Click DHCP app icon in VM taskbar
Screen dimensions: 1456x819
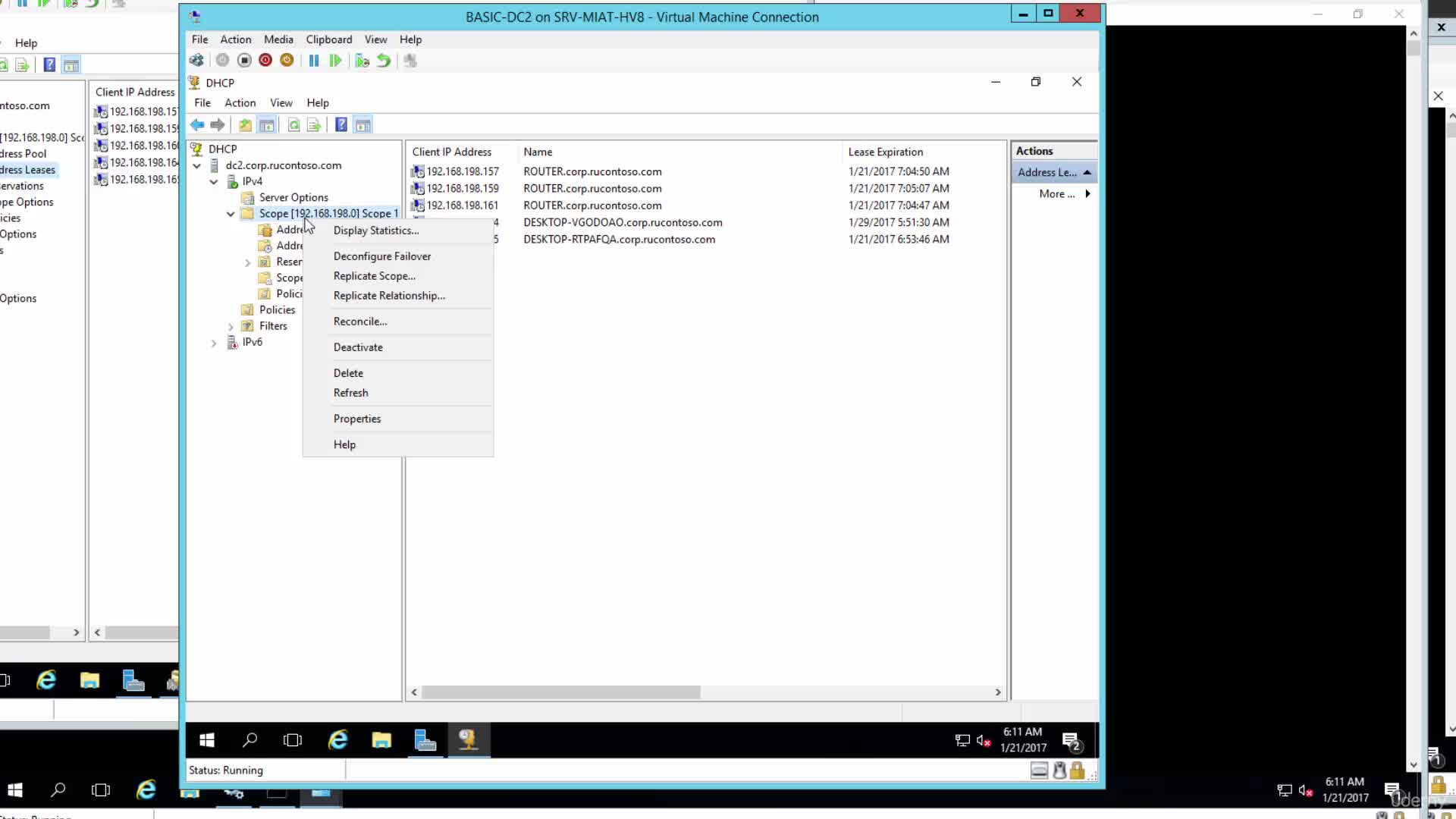click(469, 740)
